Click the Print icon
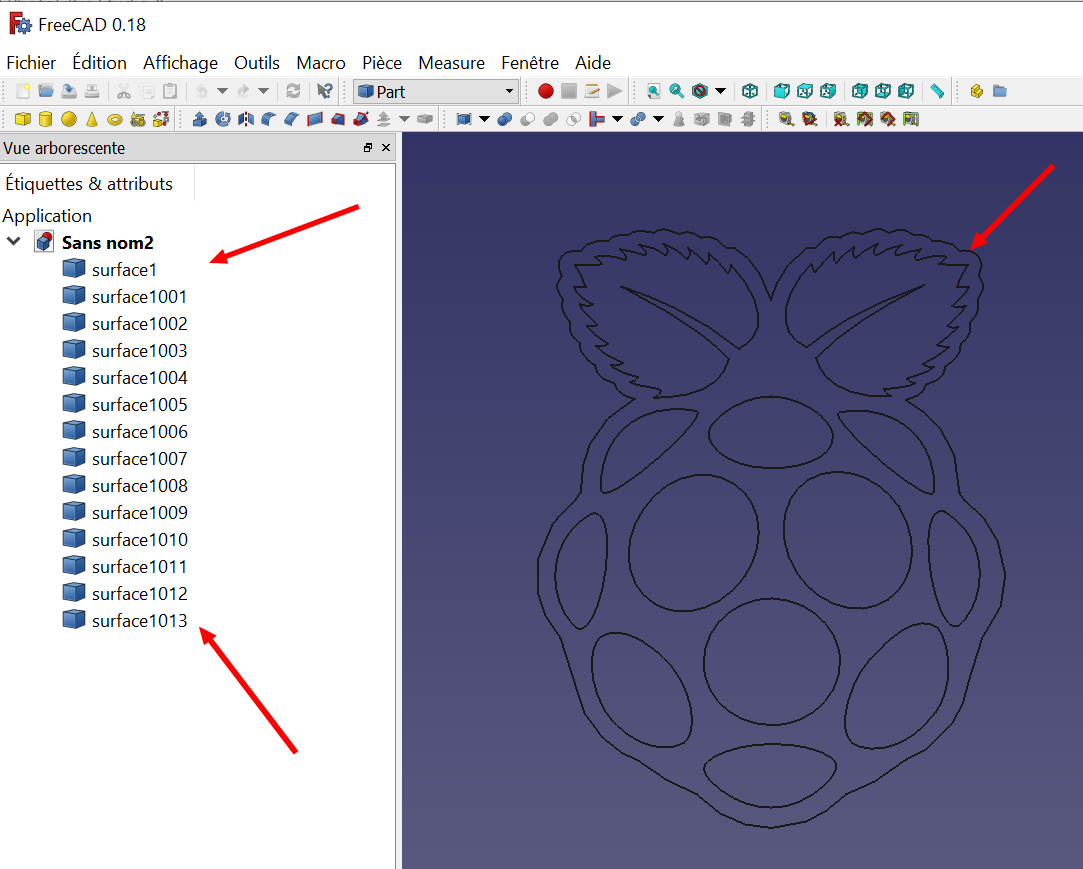Image resolution: width=1083 pixels, height=869 pixels. tap(92, 91)
